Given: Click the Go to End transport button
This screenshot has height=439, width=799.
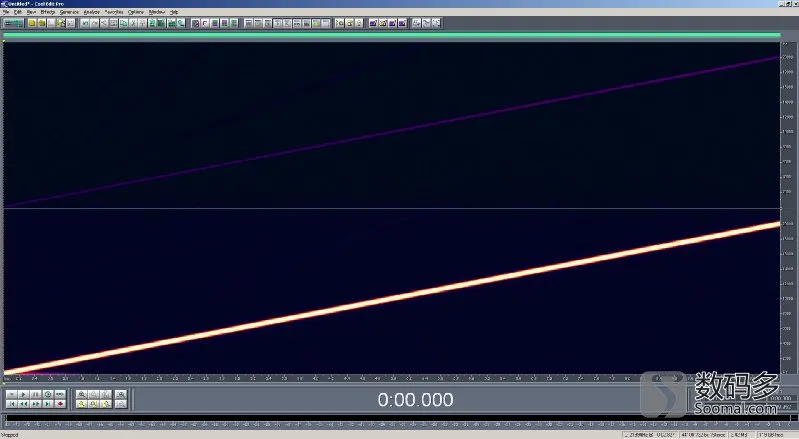Looking at the screenshot, I should [x=48, y=404].
